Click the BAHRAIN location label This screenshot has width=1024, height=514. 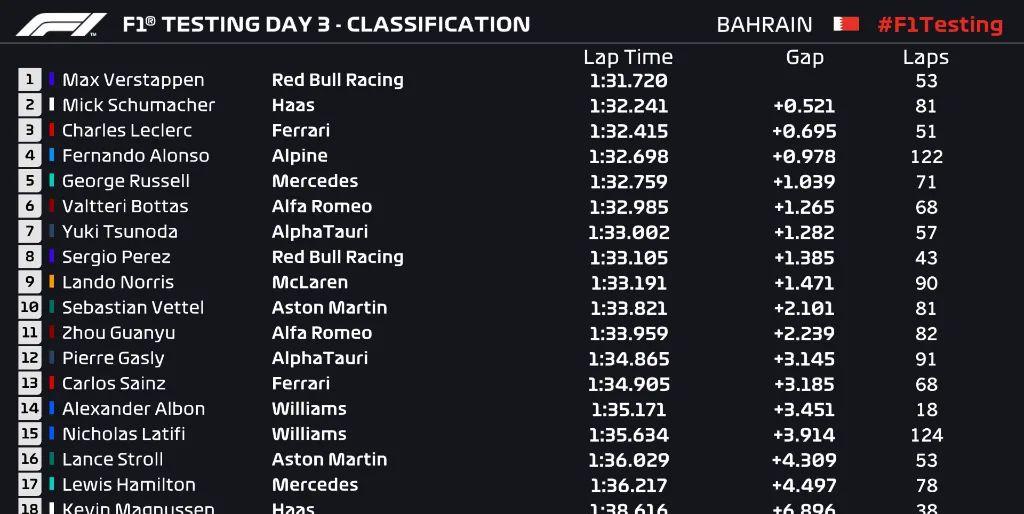pos(765,25)
